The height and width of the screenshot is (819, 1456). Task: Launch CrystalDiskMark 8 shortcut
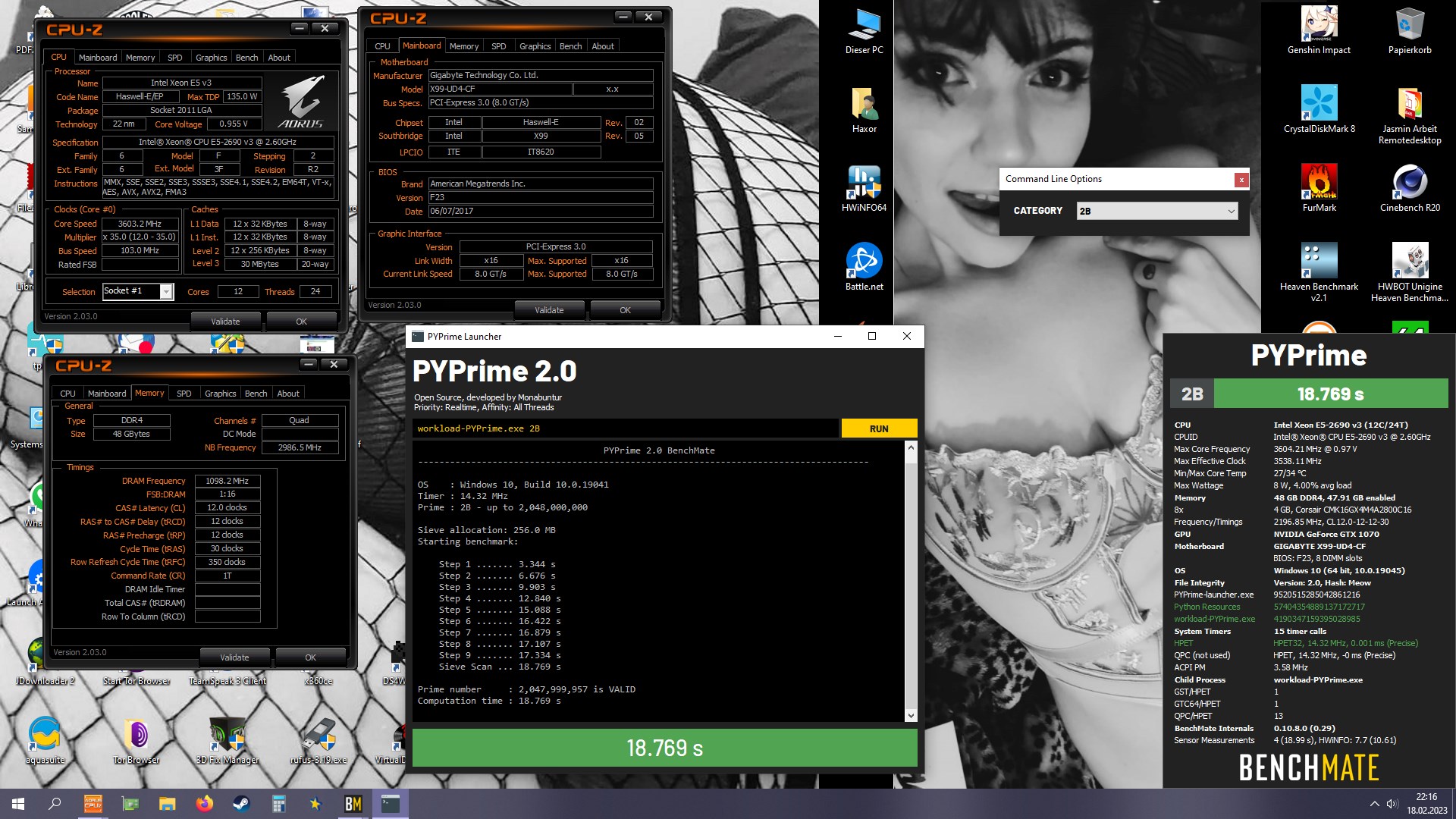[1319, 110]
